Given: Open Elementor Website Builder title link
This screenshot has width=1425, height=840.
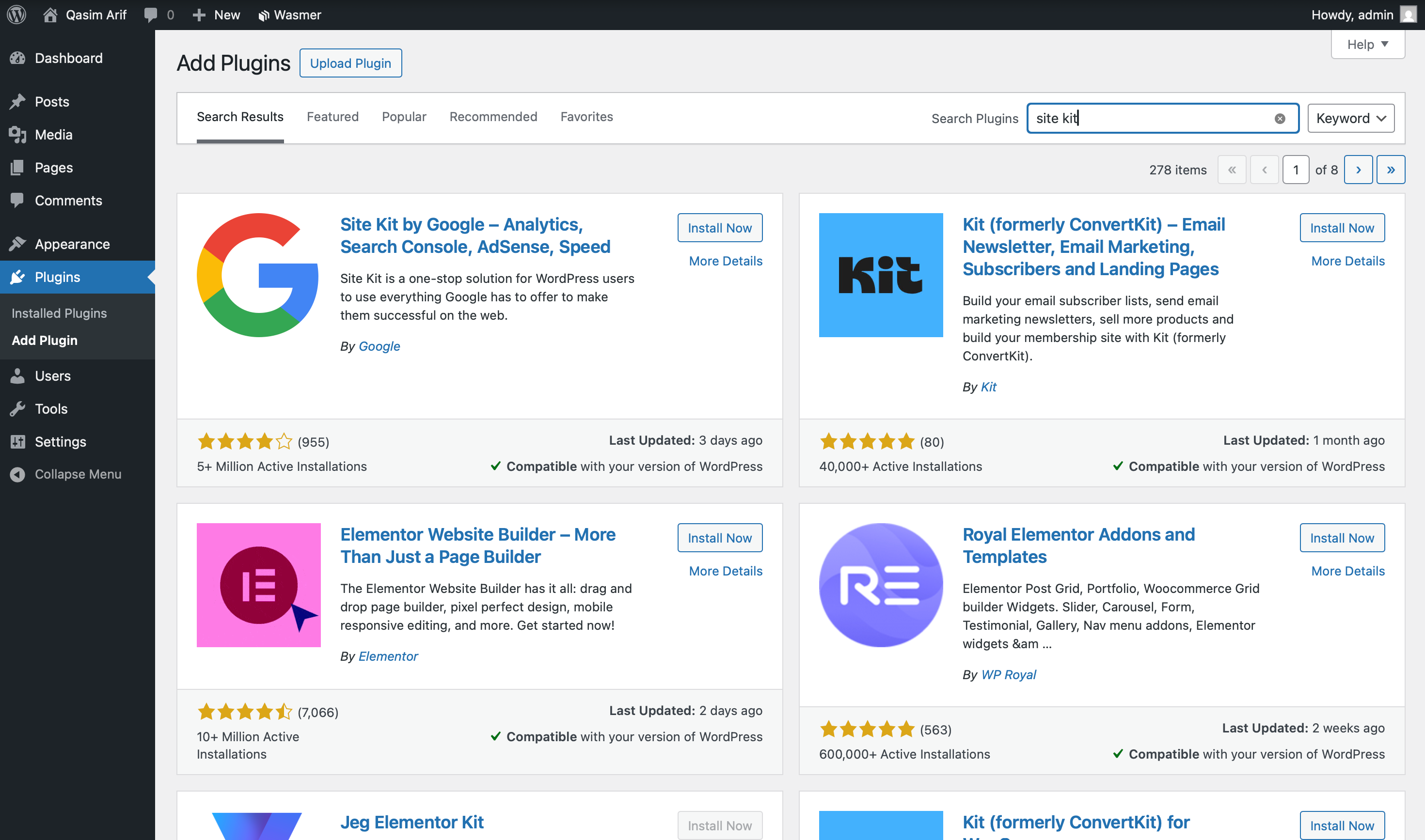Looking at the screenshot, I should coord(477,545).
